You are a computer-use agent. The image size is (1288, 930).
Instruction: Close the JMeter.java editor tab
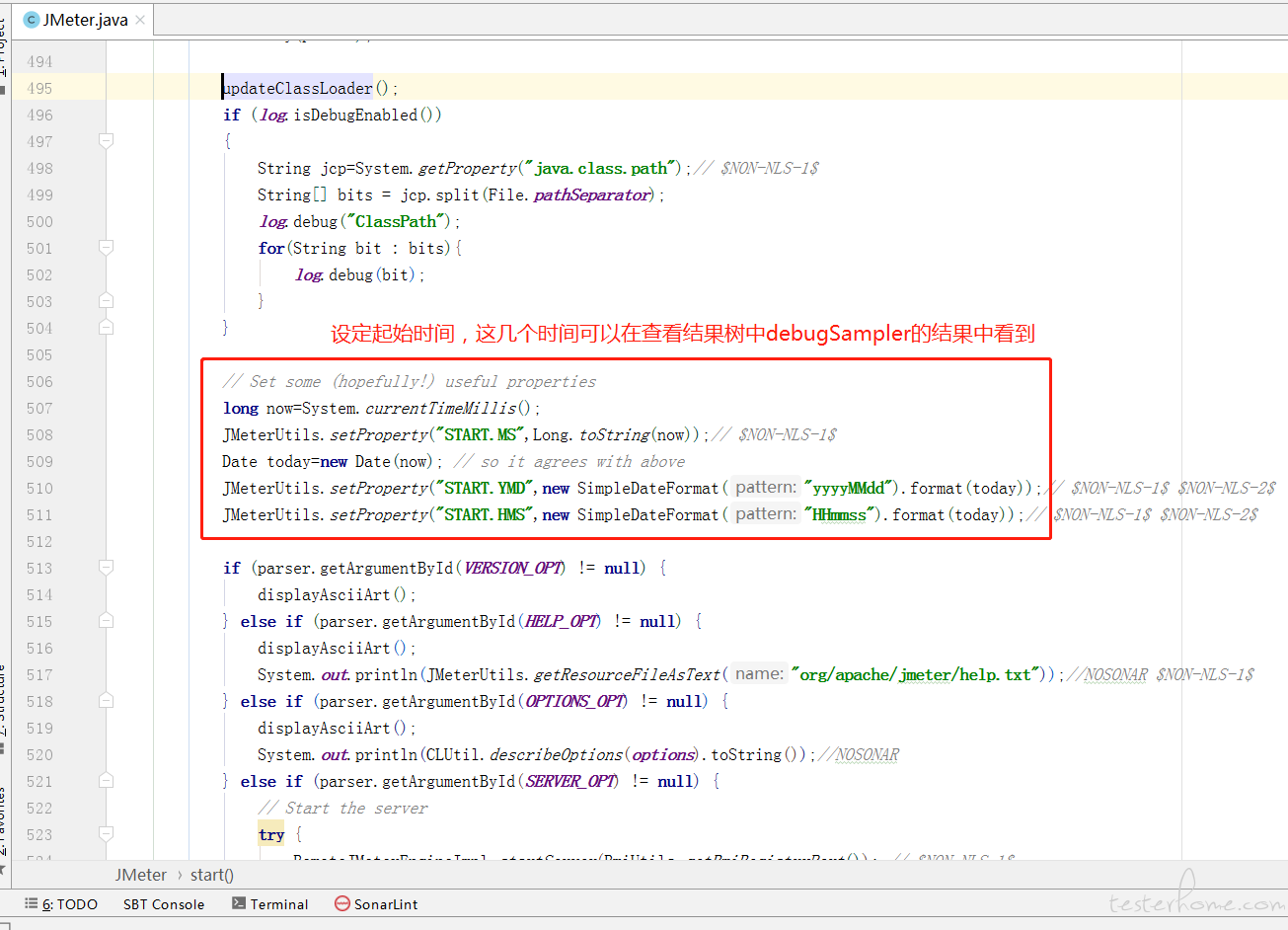click(x=140, y=20)
